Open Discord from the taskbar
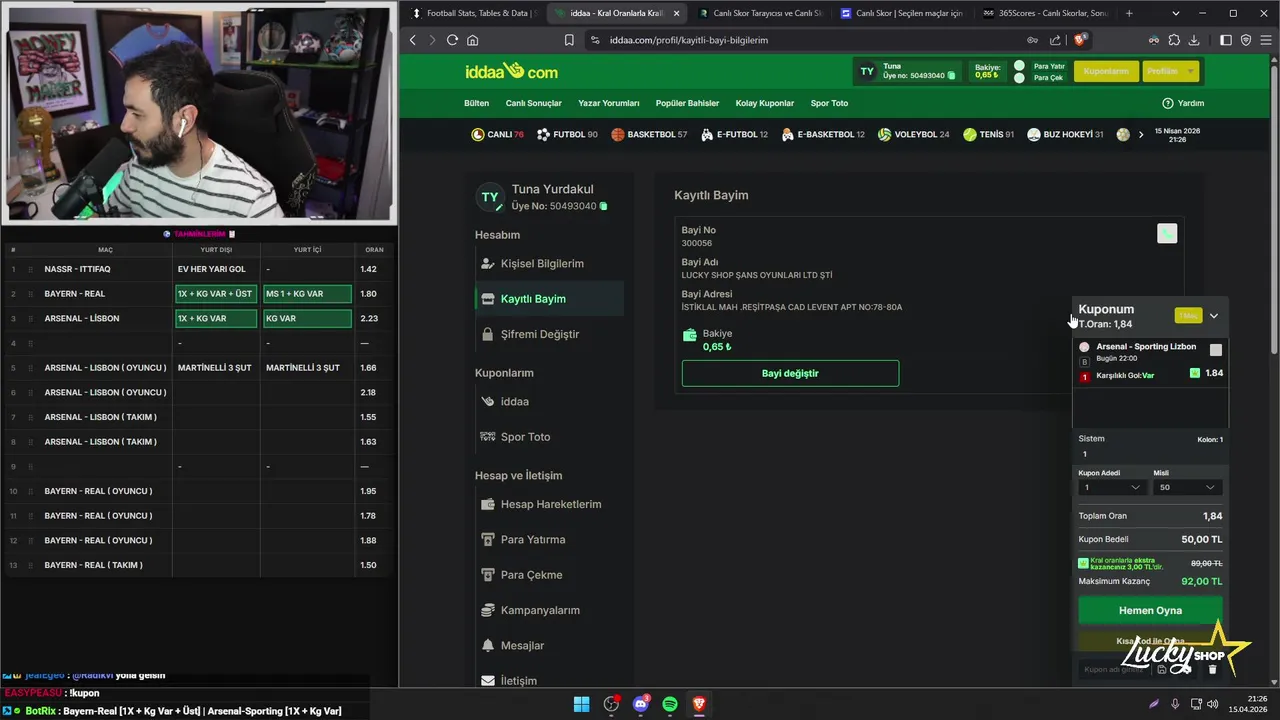This screenshot has height=720, width=1280. 641,704
